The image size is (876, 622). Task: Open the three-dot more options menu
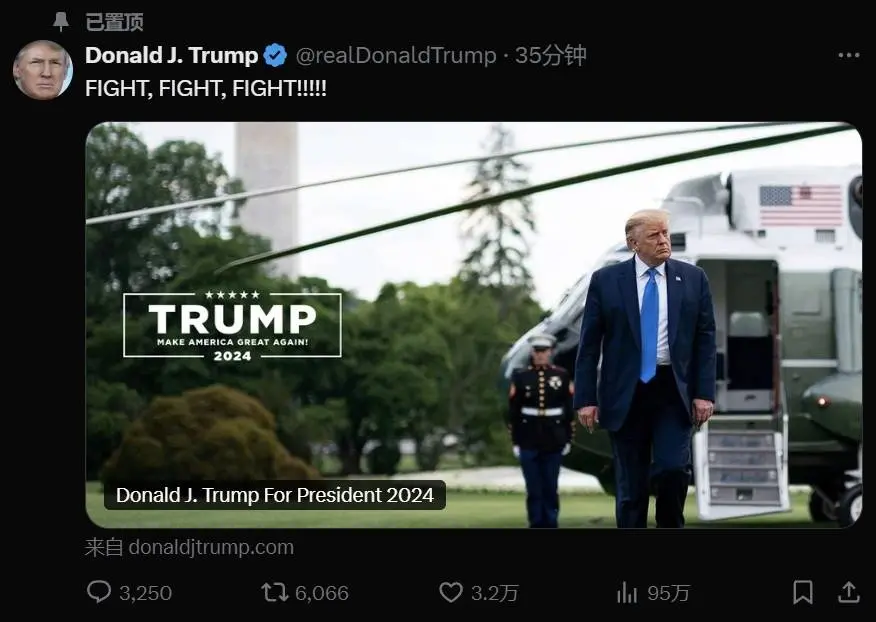coord(849,55)
